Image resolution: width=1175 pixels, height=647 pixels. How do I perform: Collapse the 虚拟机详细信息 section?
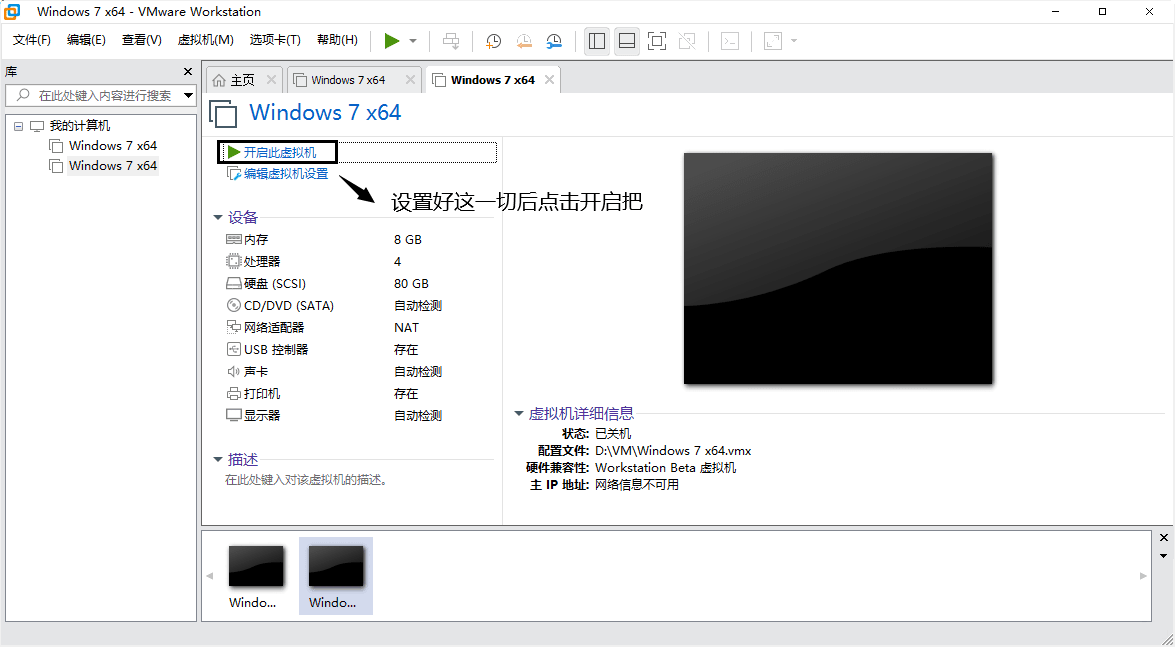[x=519, y=413]
